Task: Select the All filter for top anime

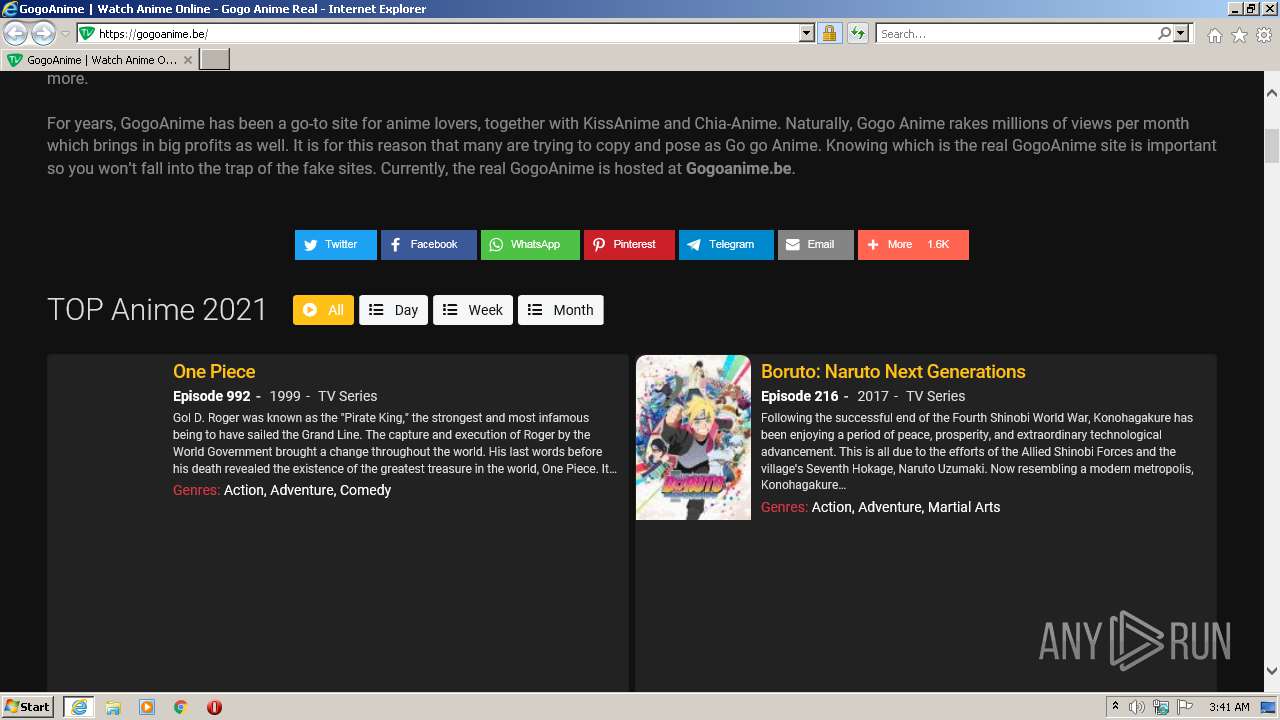Action: point(323,310)
